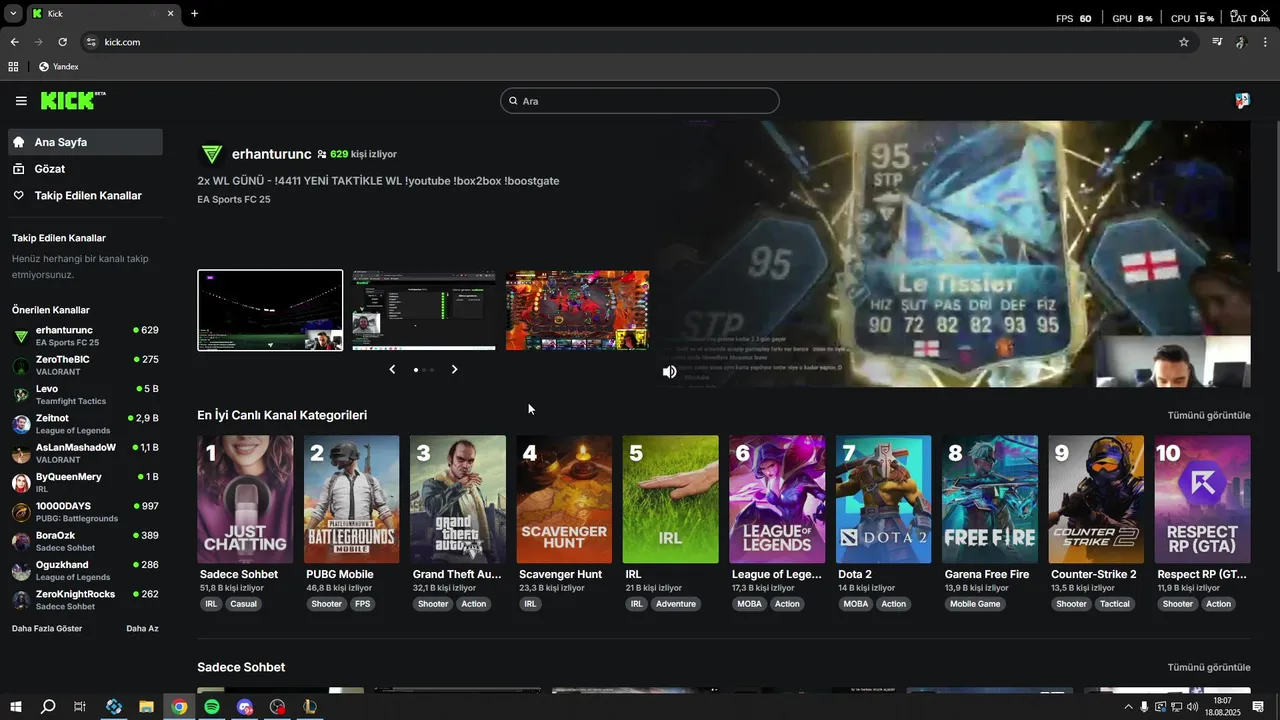Open Respect RP (GTA) category card
The image size is (1280, 720).
(1202, 499)
